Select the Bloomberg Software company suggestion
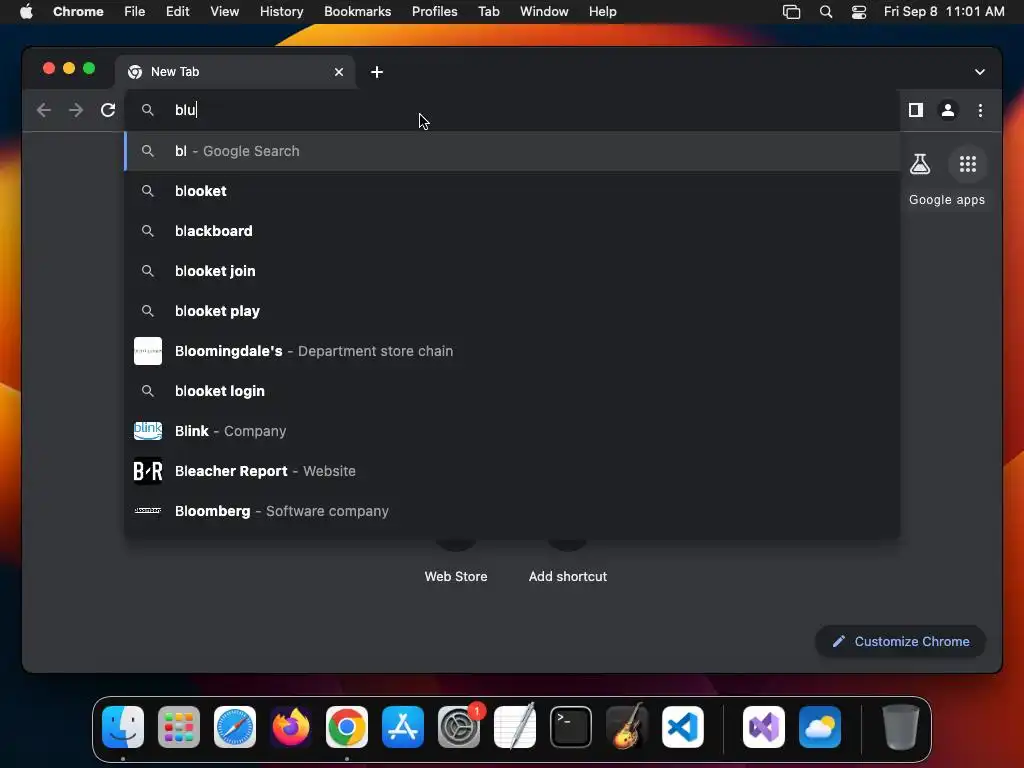The width and height of the screenshot is (1024, 768). click(x=512, y=511)
